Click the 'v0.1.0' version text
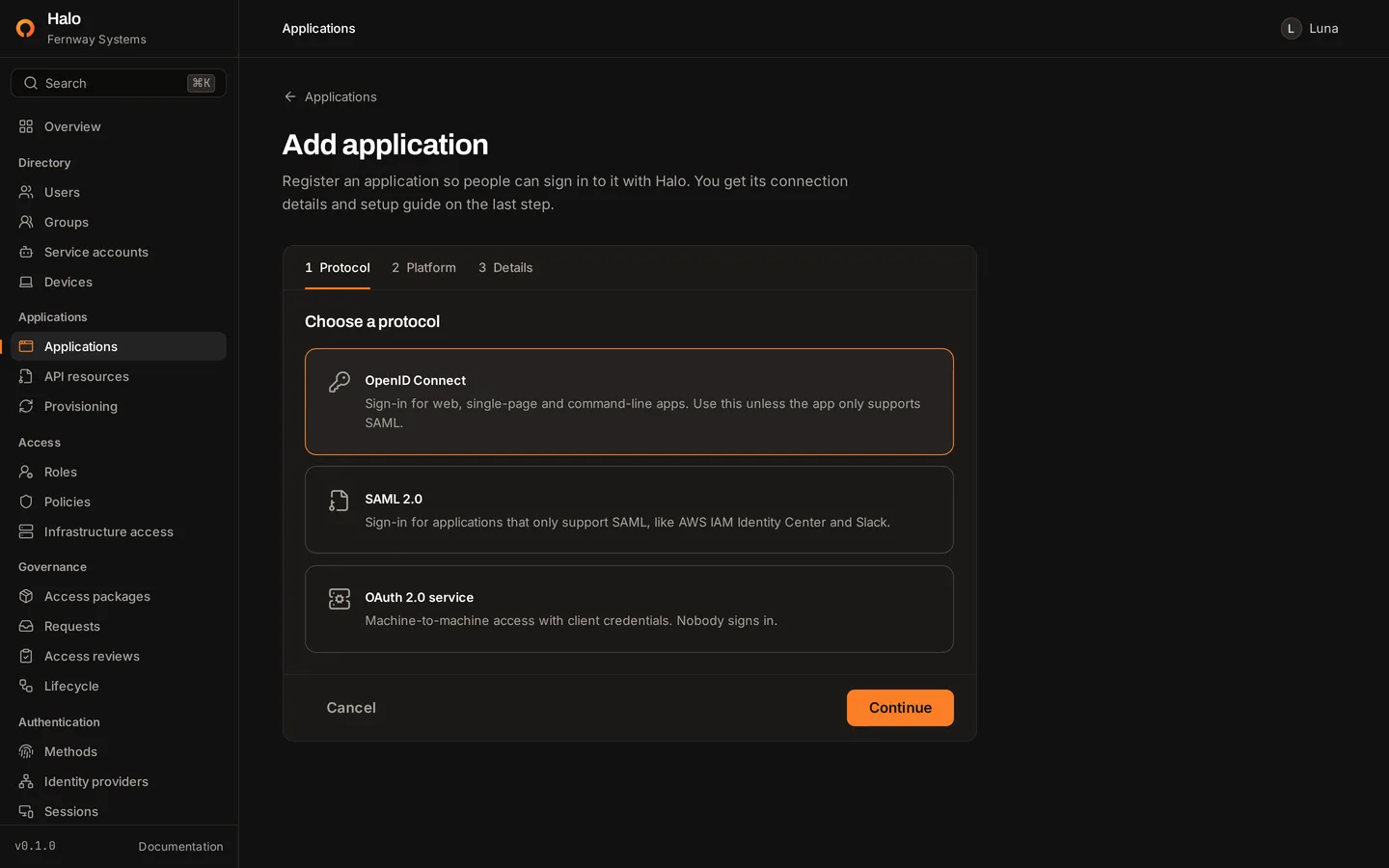 click(35, 846)
